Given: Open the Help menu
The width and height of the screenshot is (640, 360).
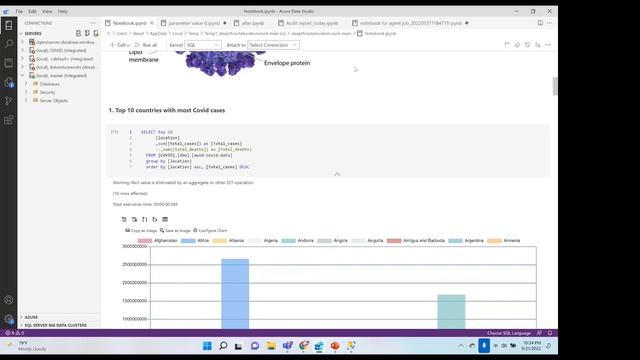Looking at the screenshot, I should (62, 11).
